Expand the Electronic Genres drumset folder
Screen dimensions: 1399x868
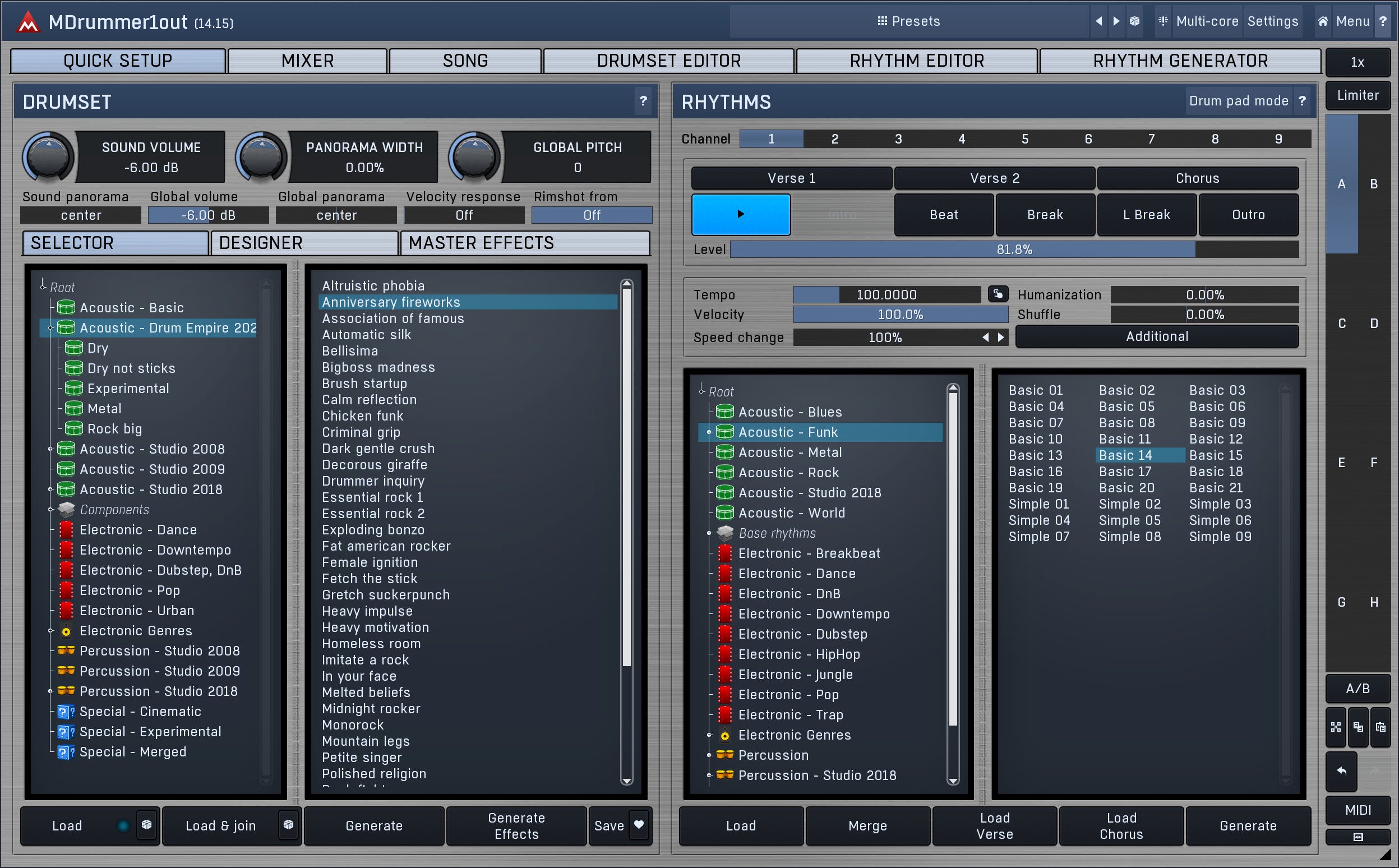pyautogui.click(x=50, y=631)
